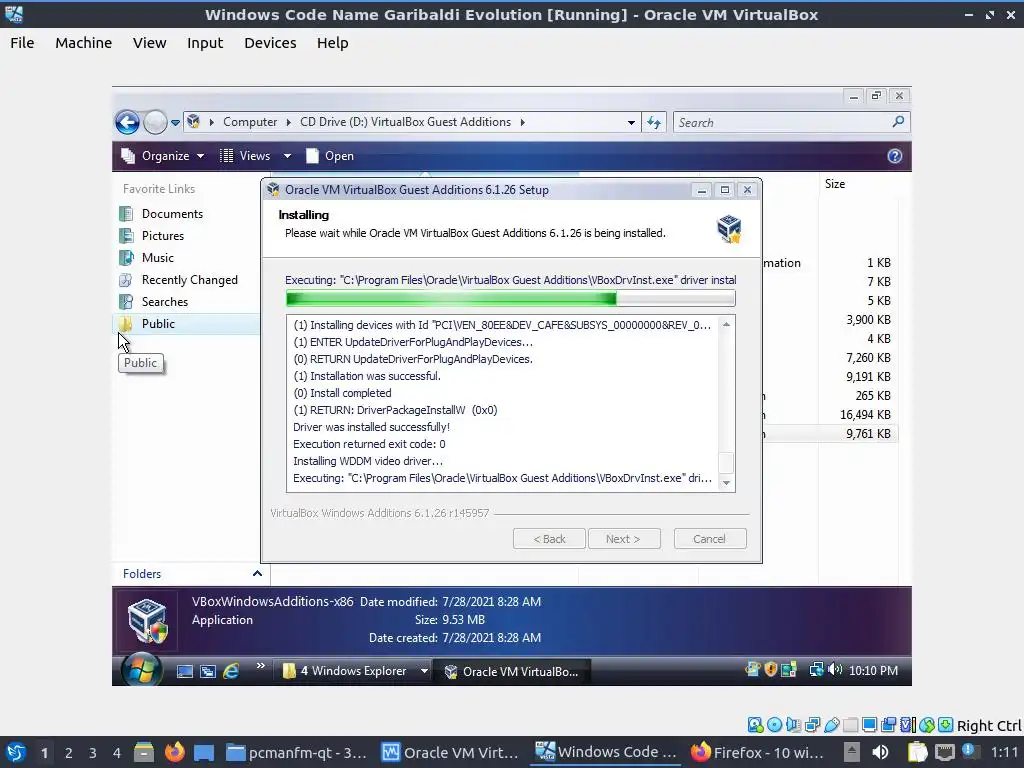Click the recording/CPU V status icon
1024x768 pixels.
(x=908, y=725)
